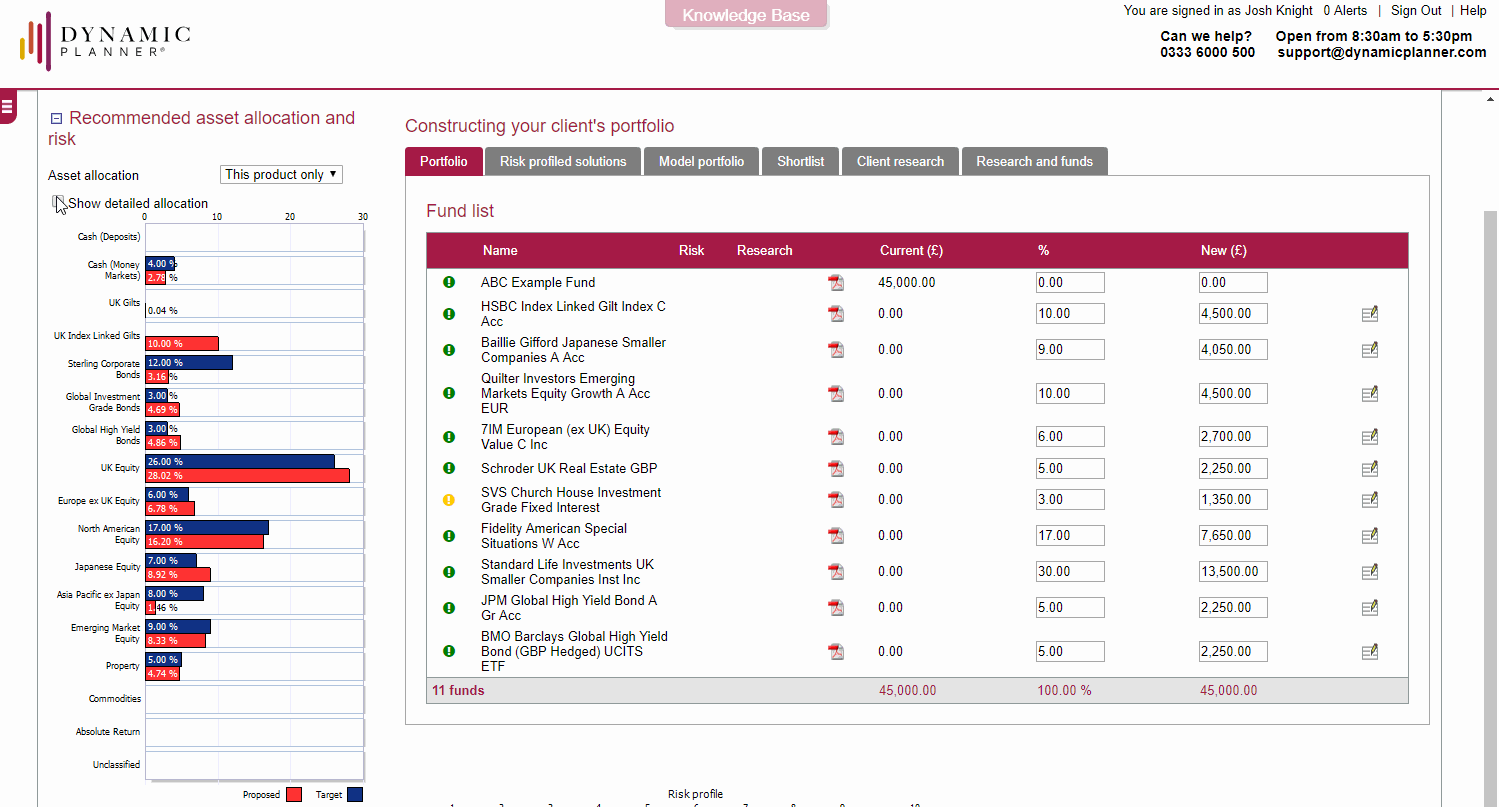The width and height of the screenshot is (1499, 807).
Task: Click the Sterling Corporate Bonds 12.00 % target bar
Action: point(189,362)
